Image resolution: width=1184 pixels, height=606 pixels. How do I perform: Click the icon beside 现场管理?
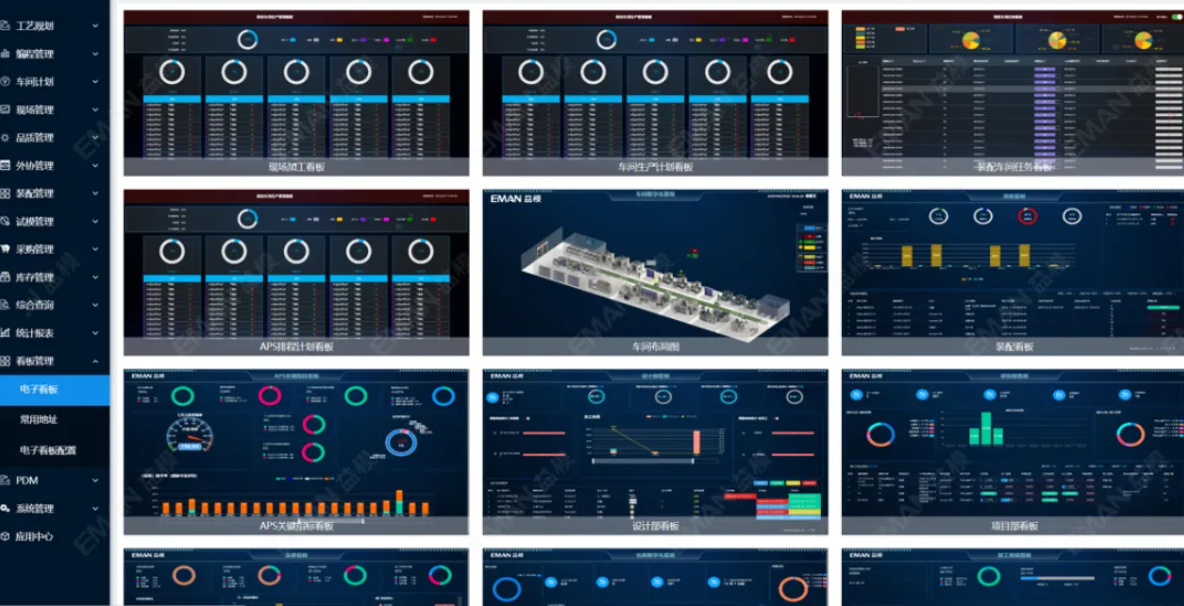click(x=5, y=109)
